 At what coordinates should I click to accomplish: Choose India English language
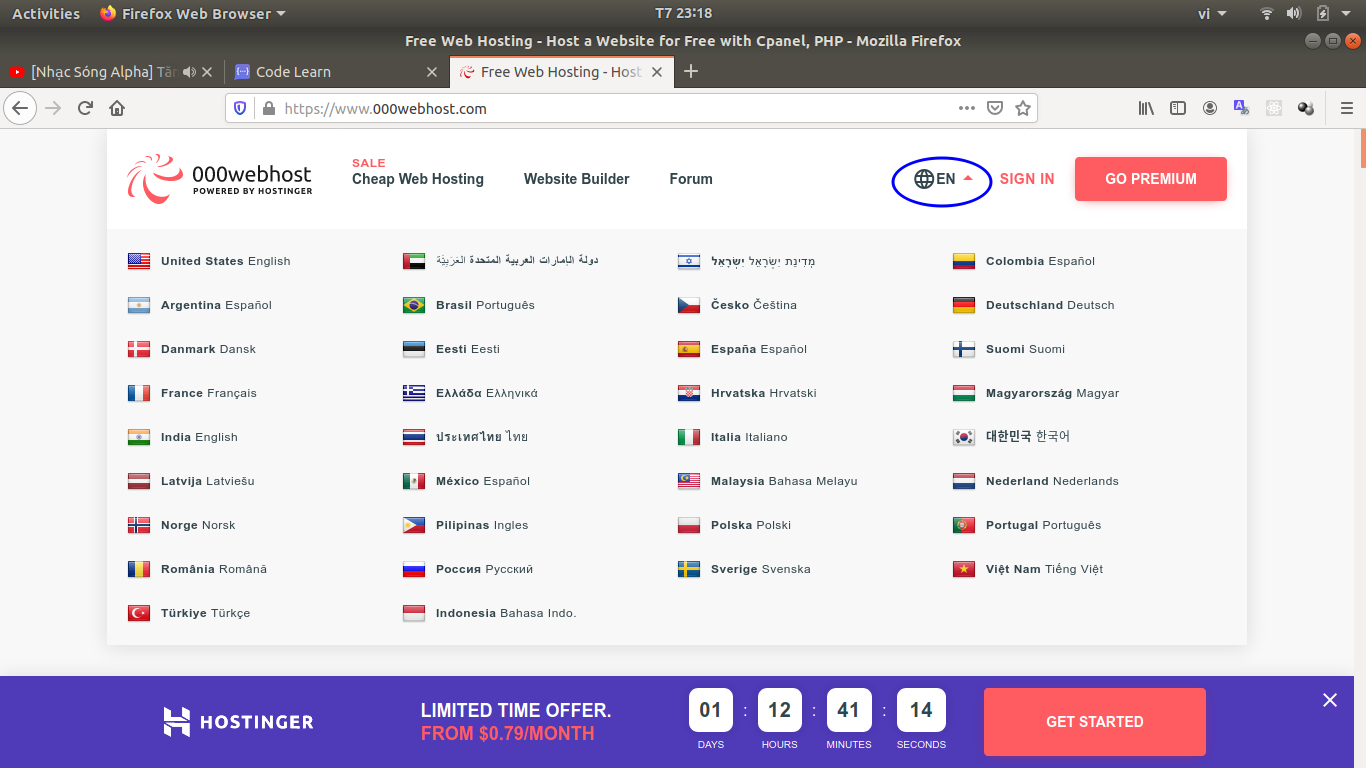[183, 437]
